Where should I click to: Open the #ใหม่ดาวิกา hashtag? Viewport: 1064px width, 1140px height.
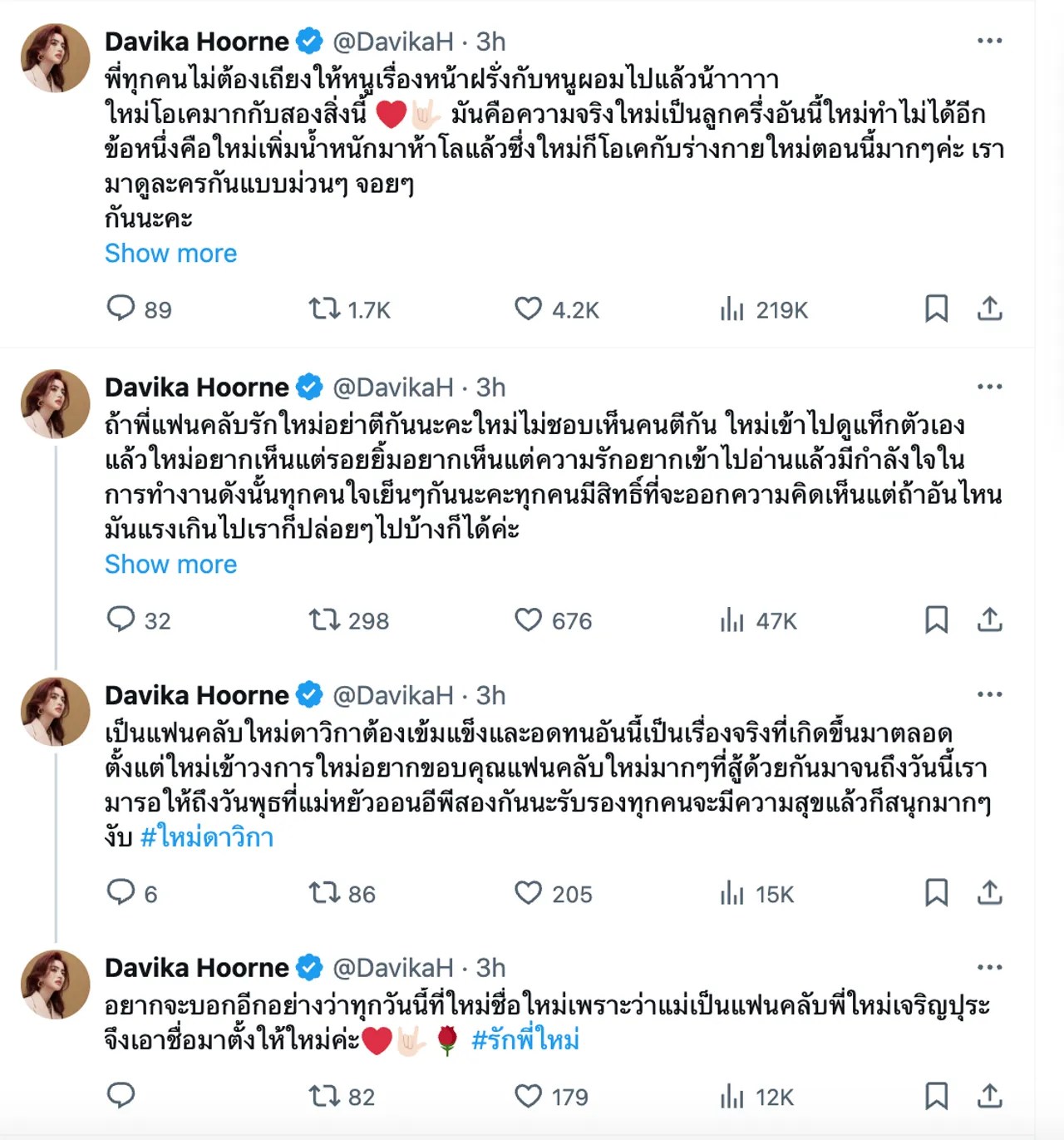207,836
